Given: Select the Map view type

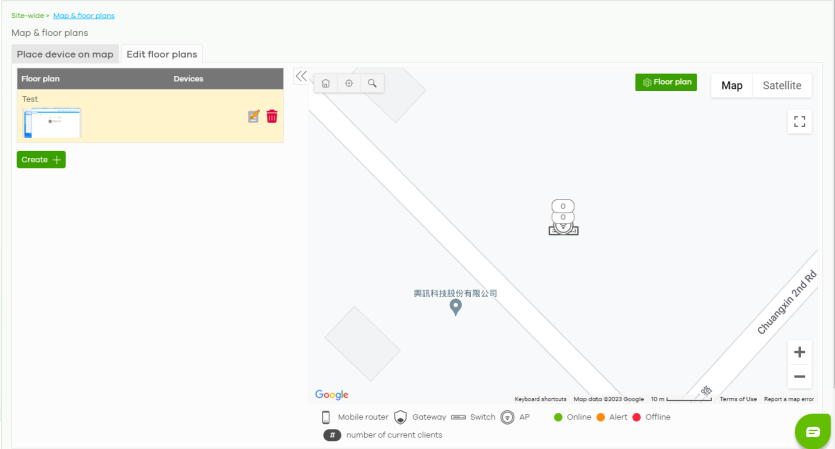Looking at the screenshot, I should (x=732, y=86).
